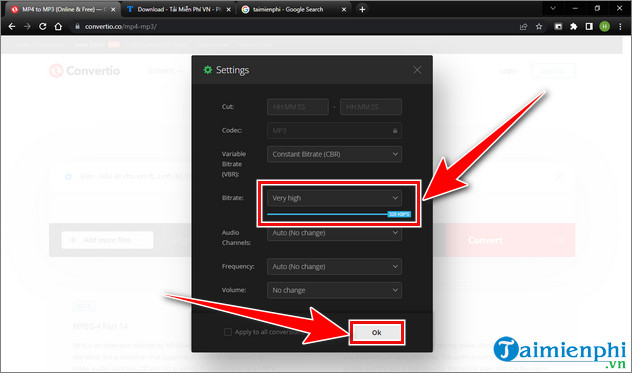This screenshot has width=632, height=373.
Task: Open the Volume No change dropdown
Action: click(x=334, y=290)
